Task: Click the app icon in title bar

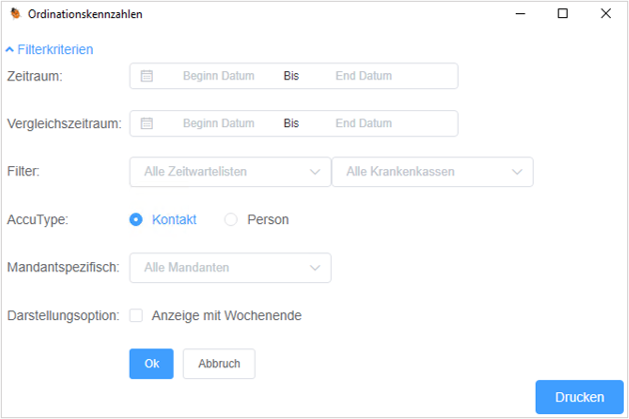Action: coord(15,14)
